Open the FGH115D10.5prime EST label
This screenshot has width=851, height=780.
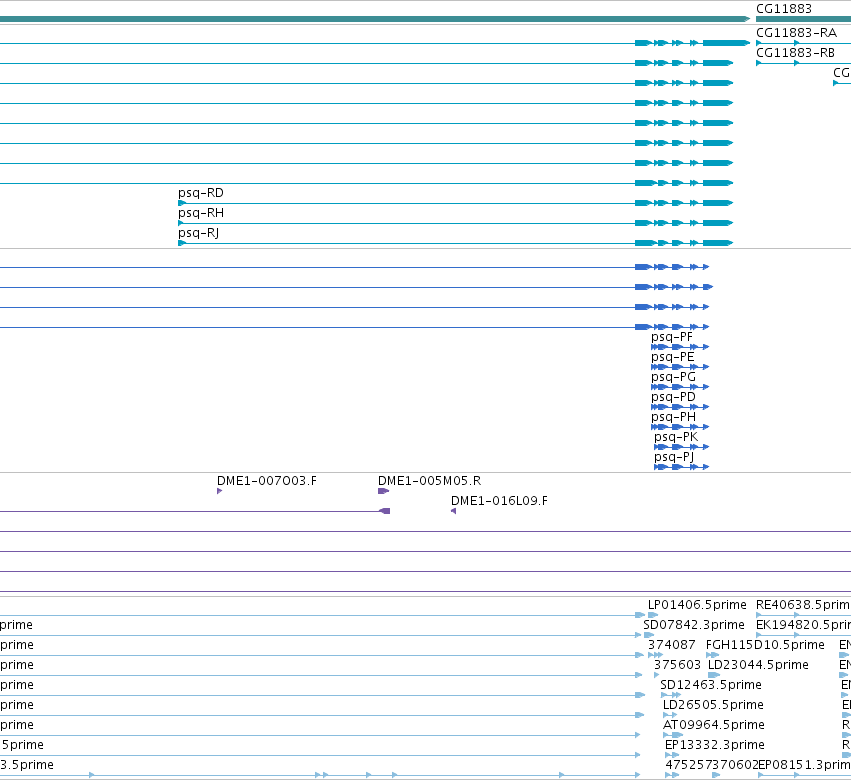tap(765, 645)
